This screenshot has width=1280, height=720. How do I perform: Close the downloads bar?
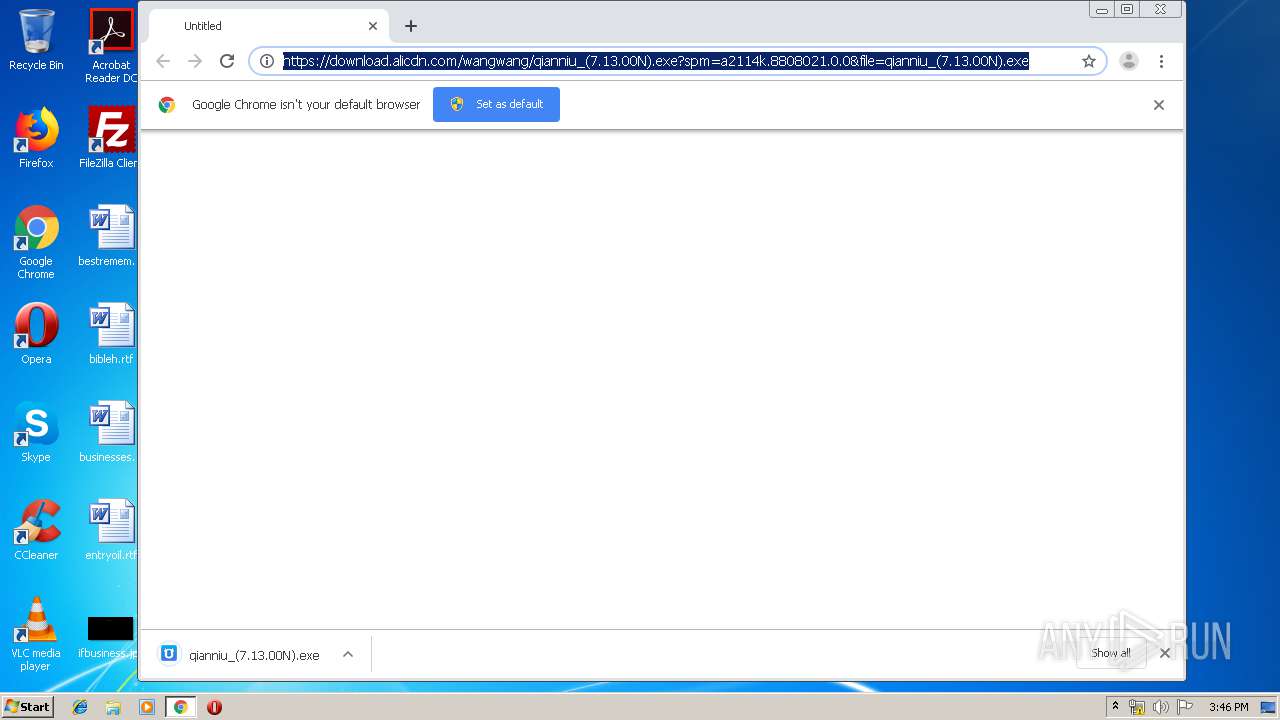pos(1165,653)
